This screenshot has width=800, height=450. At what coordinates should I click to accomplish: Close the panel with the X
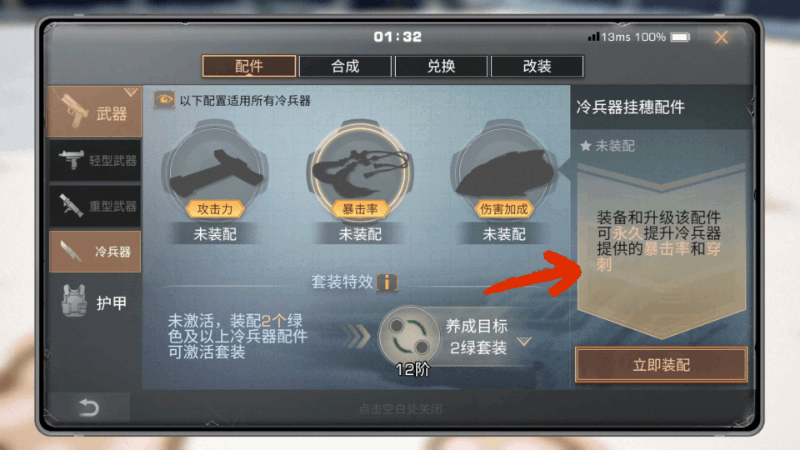click(x=721, y=37)
